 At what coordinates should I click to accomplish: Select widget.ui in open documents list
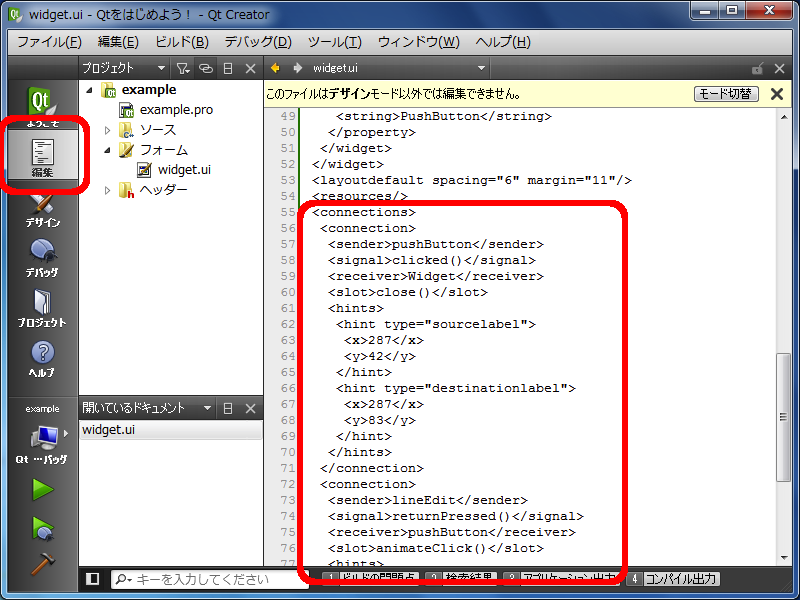click(x=109, y=429)
